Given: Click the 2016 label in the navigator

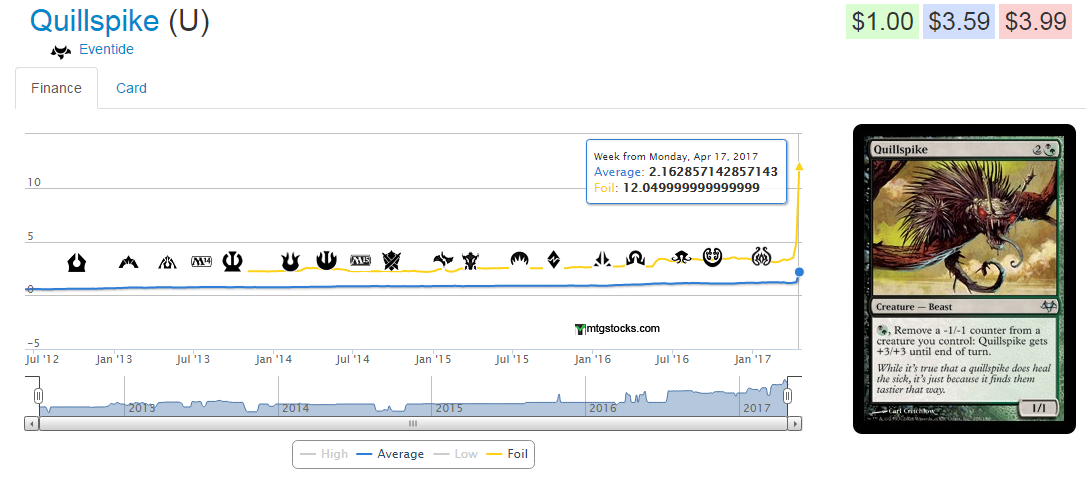Looking at the screenshot, I should click(x=603, y=408).
